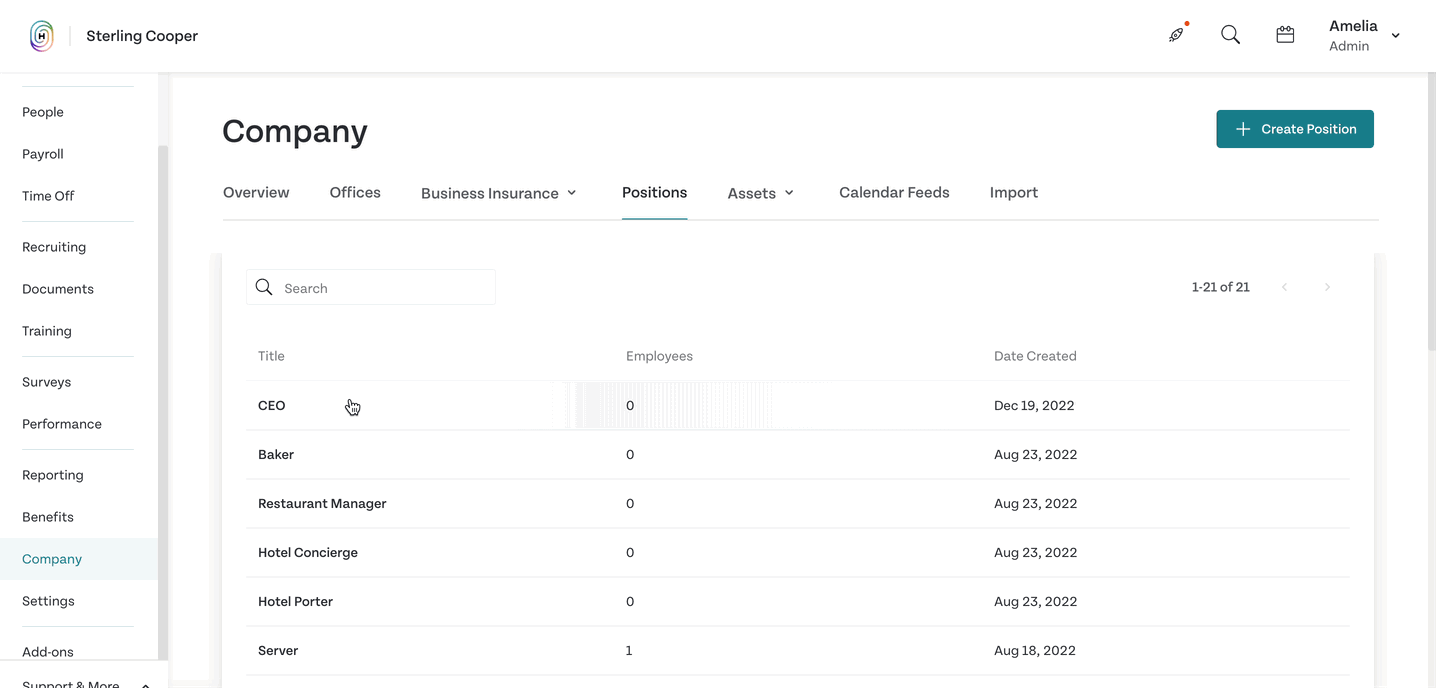Expand the Assets tab dropdown
1436x688 pixels.
pos(761,193)
